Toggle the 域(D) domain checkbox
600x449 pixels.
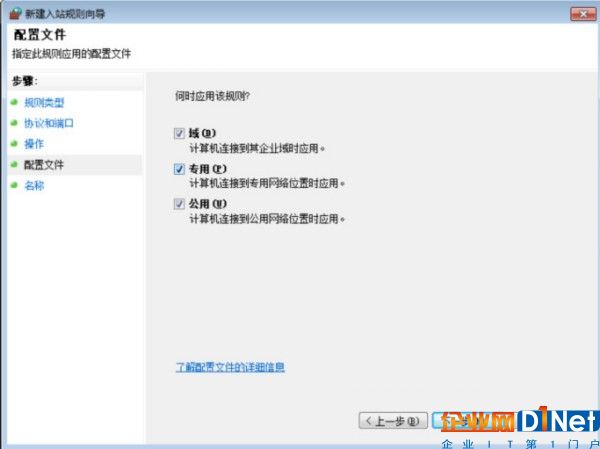pos(179,133)
